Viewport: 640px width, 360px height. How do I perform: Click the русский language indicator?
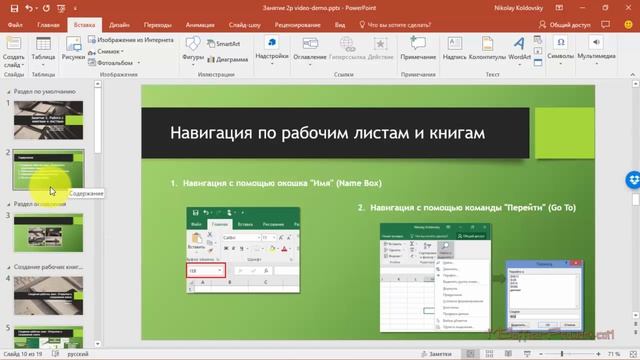point(78,354)
